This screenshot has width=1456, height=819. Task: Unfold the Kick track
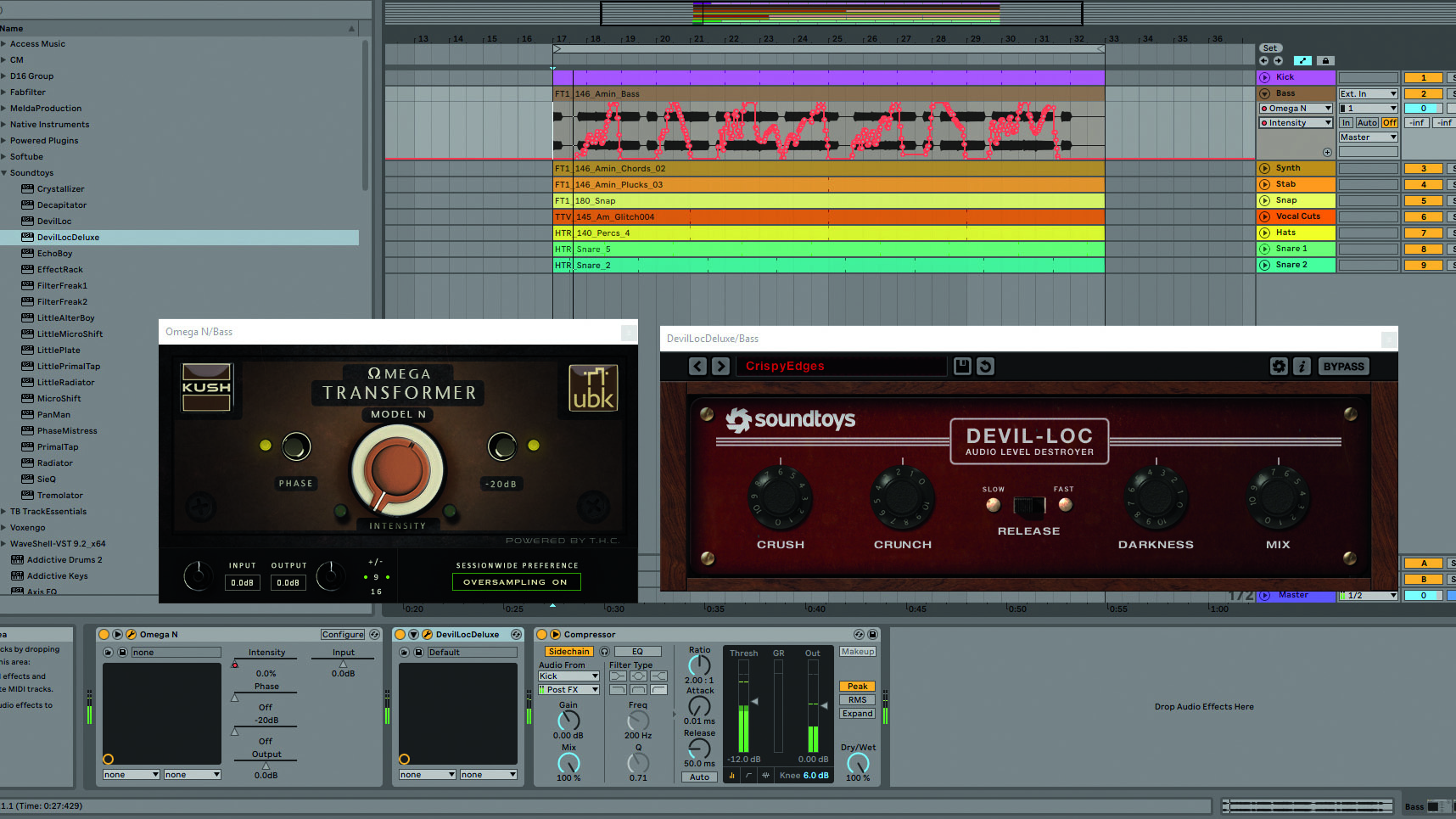1265,77
